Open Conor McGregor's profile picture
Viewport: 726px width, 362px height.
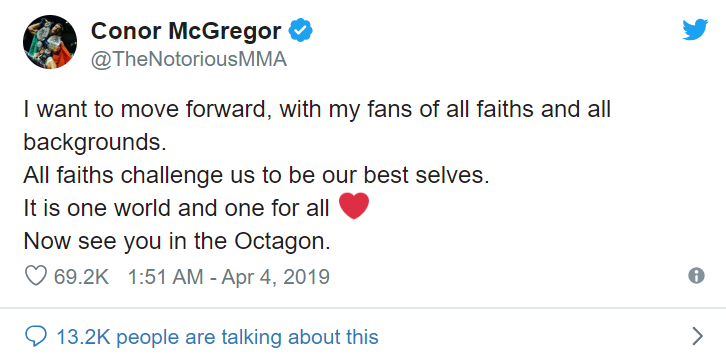(x=50, y=42)
